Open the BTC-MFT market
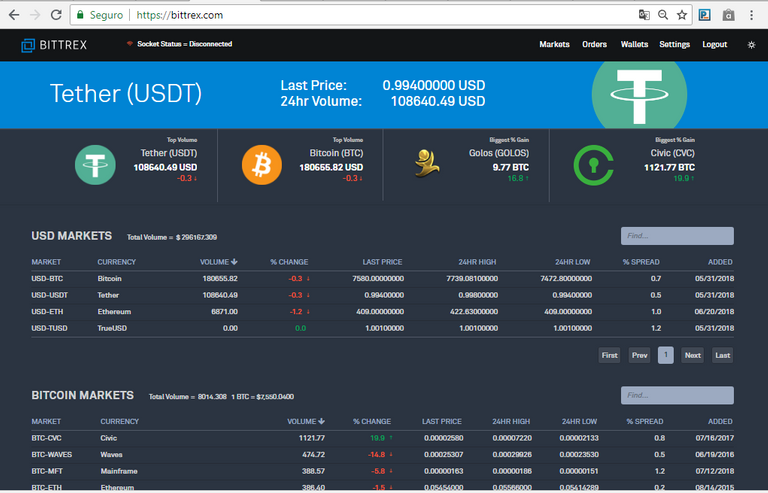This screenshot has height=493, width=768. (47, 471)
